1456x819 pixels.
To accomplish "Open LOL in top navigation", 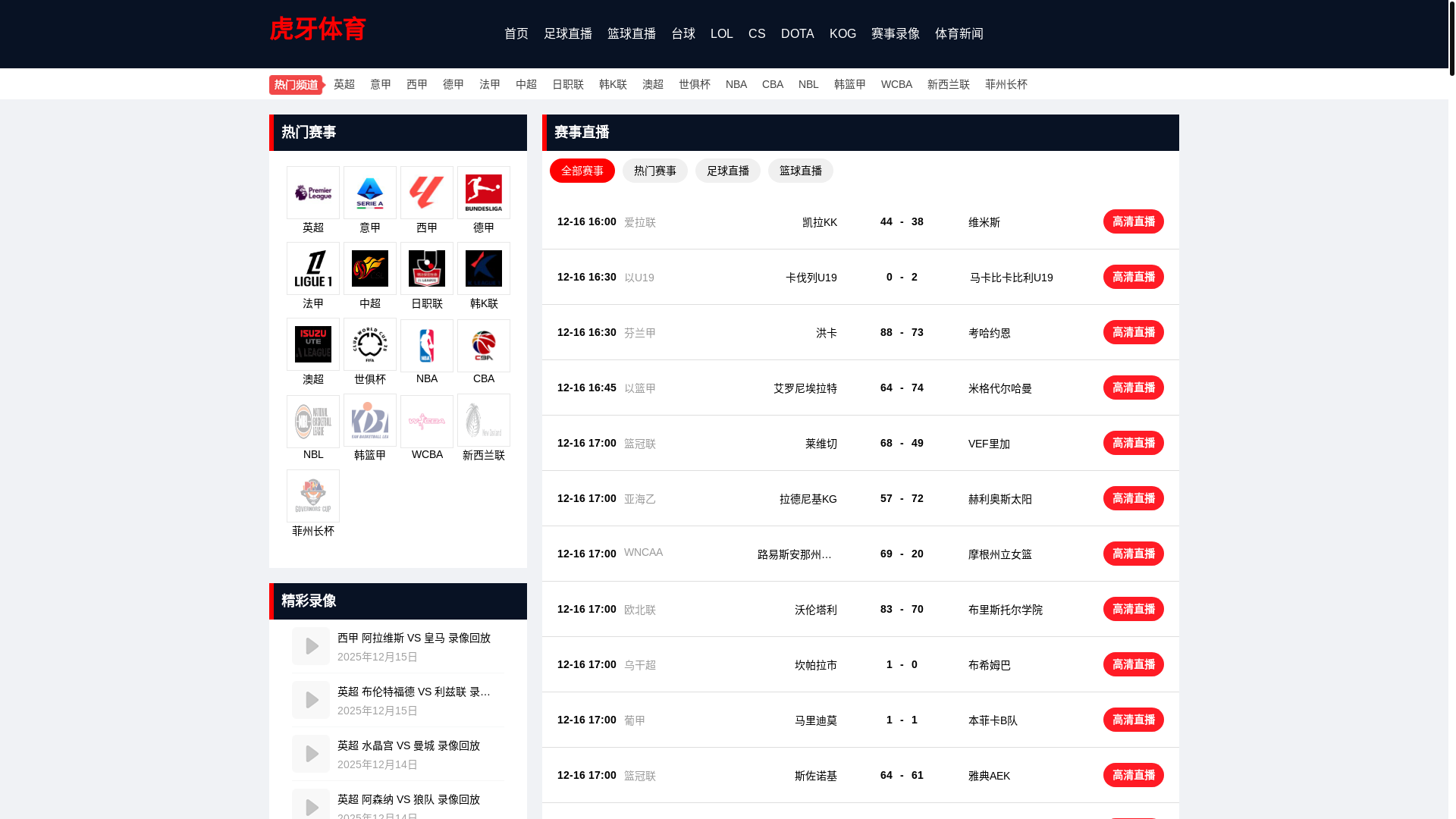I will [x=722, y=33].
